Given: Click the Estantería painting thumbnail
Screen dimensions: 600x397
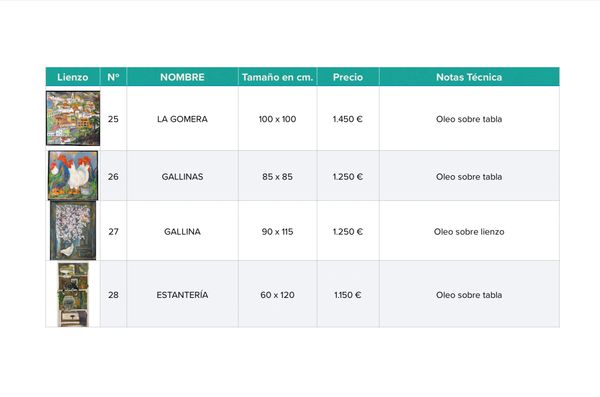Looking at the screenshot, I should (x=73, y=294).
